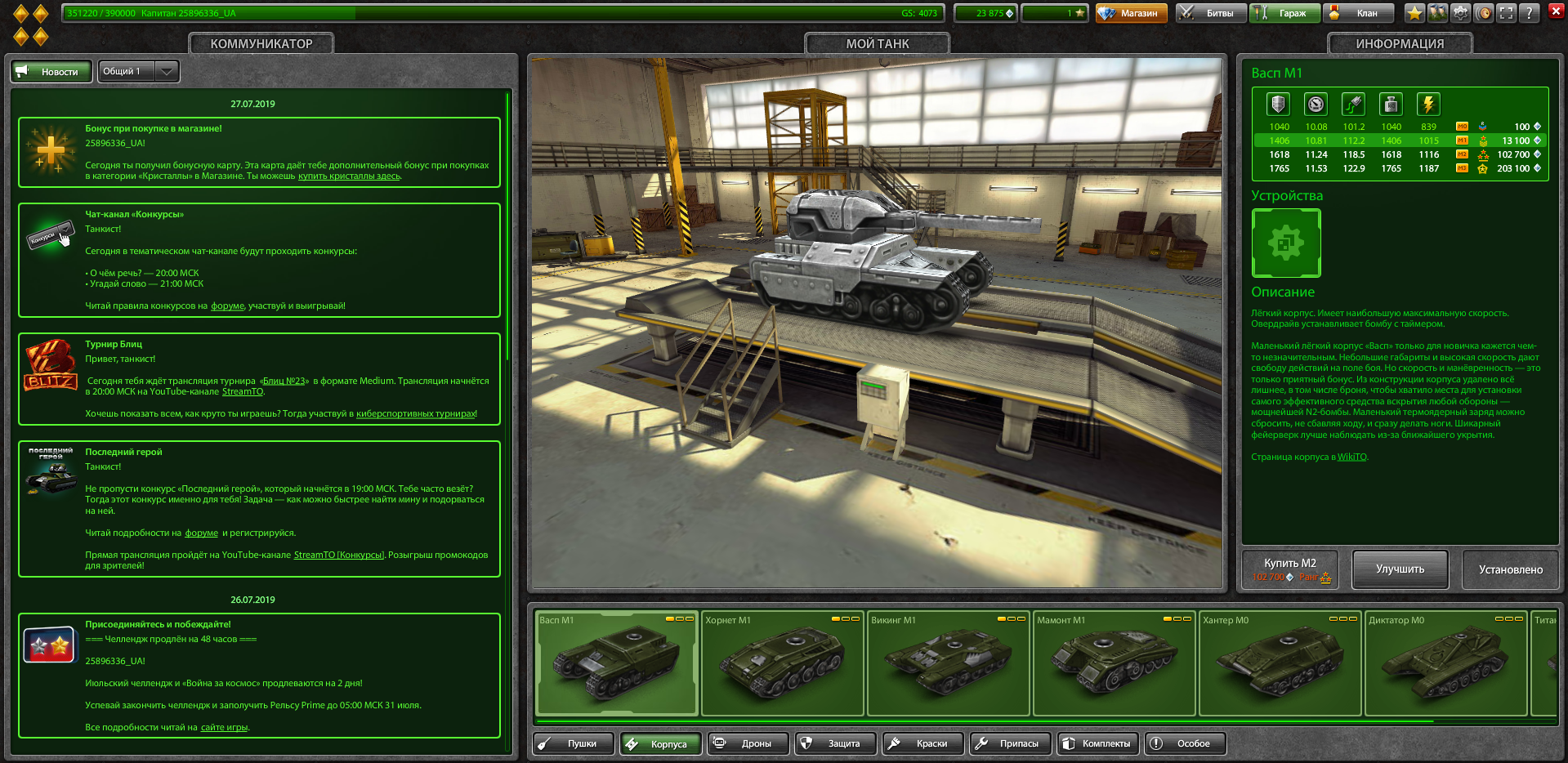This screenshot has width=1568, height=763.
Task: Click the M1 modification badge
Action: [1462, 141]
